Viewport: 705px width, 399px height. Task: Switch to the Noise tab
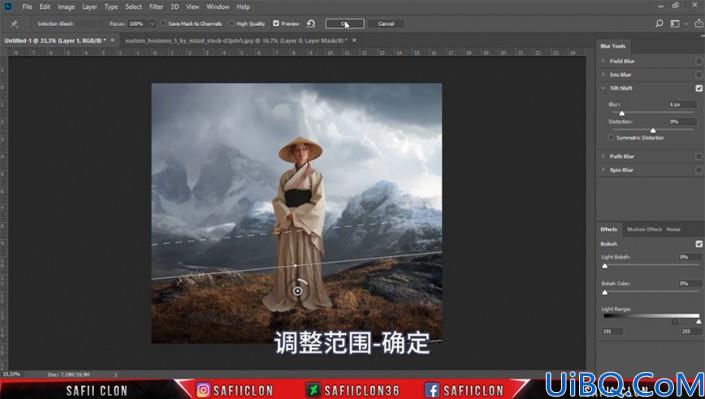pyautogui.click(x=673, y=229)
